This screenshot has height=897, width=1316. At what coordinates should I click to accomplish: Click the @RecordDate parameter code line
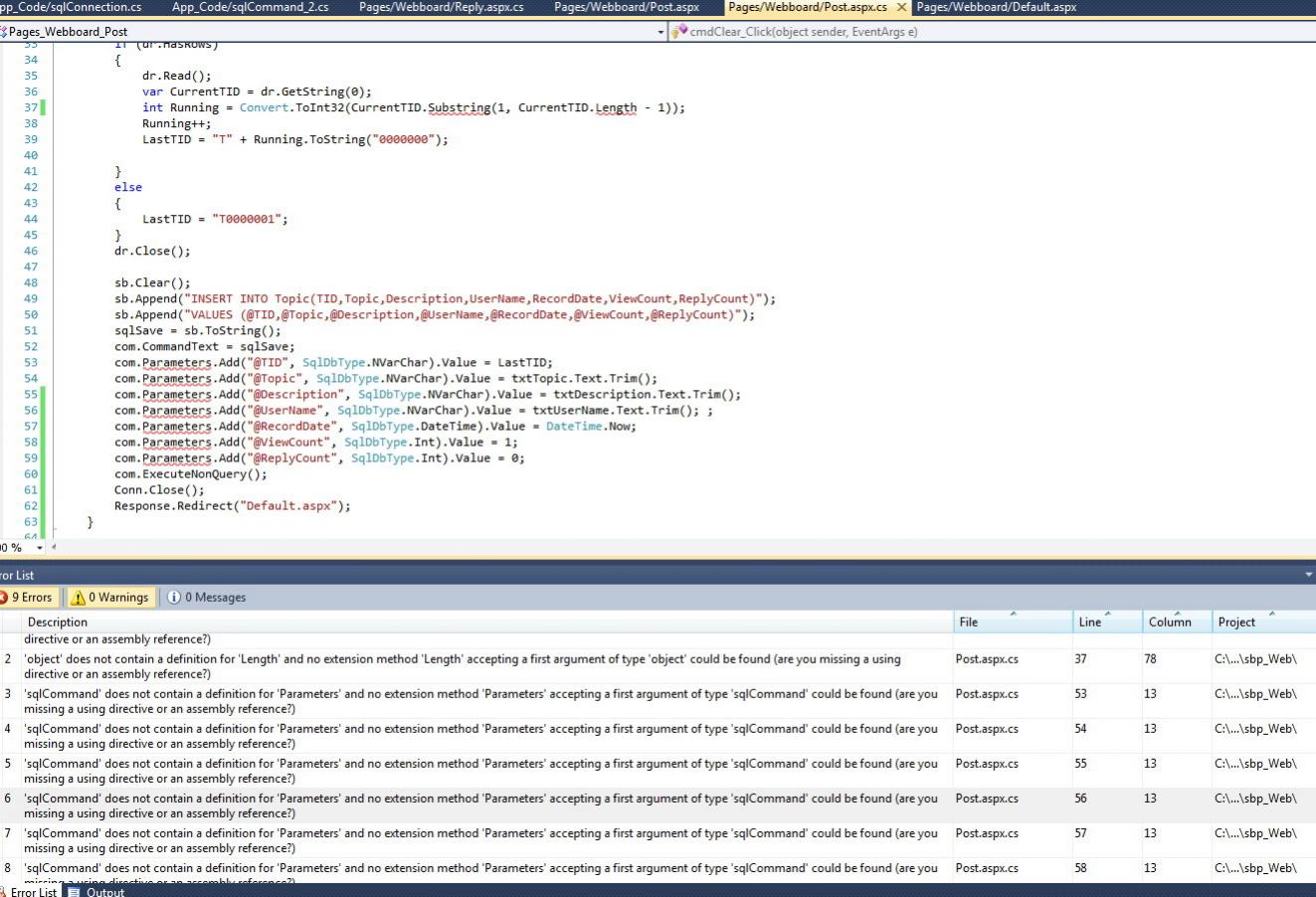(x=375, y=427)
